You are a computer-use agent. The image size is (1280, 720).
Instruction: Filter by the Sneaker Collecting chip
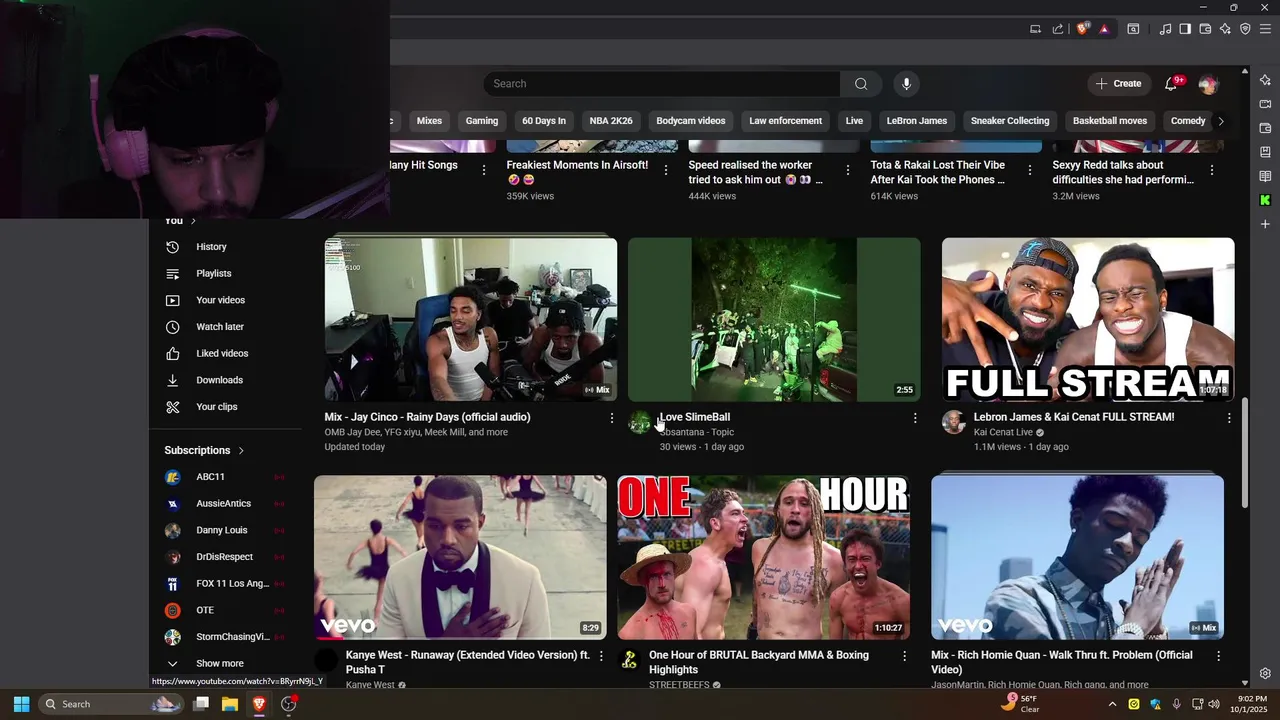pos(1010,121)
